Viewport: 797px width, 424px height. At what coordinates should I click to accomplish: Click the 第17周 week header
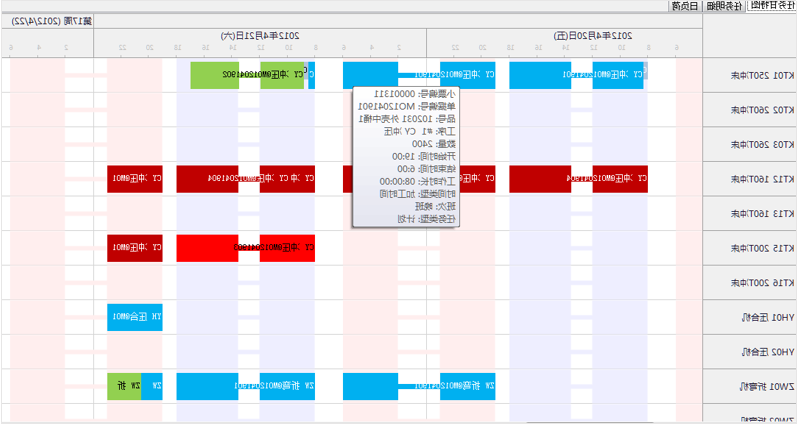click(x=47, y=20)
